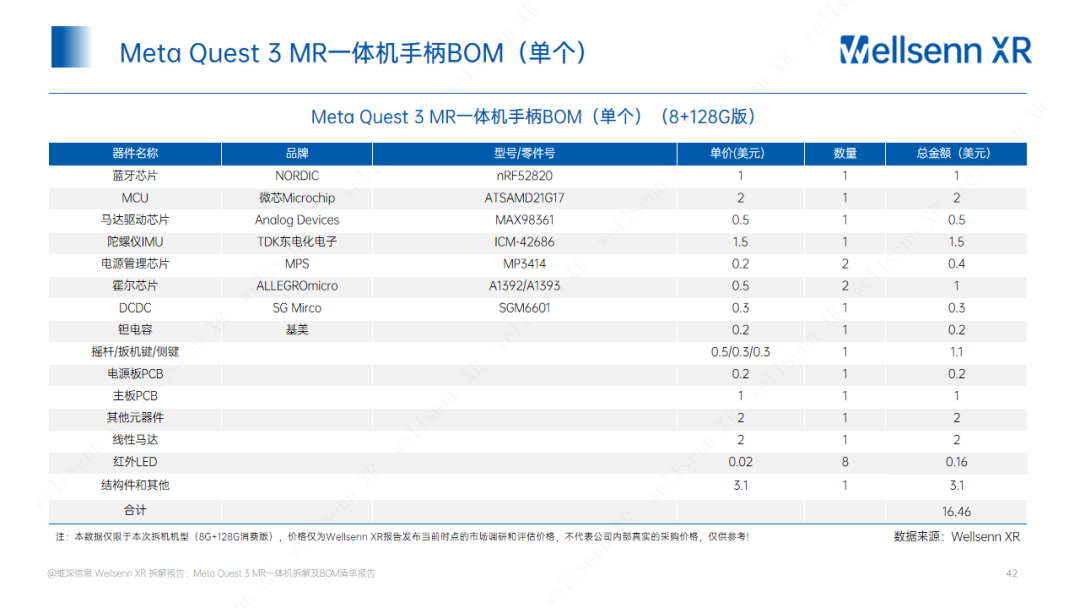The image size is (1080, 608).
Task: Select the '马达驱动芯片' cell
Action: pyautogui.click(x=135, y=220)
